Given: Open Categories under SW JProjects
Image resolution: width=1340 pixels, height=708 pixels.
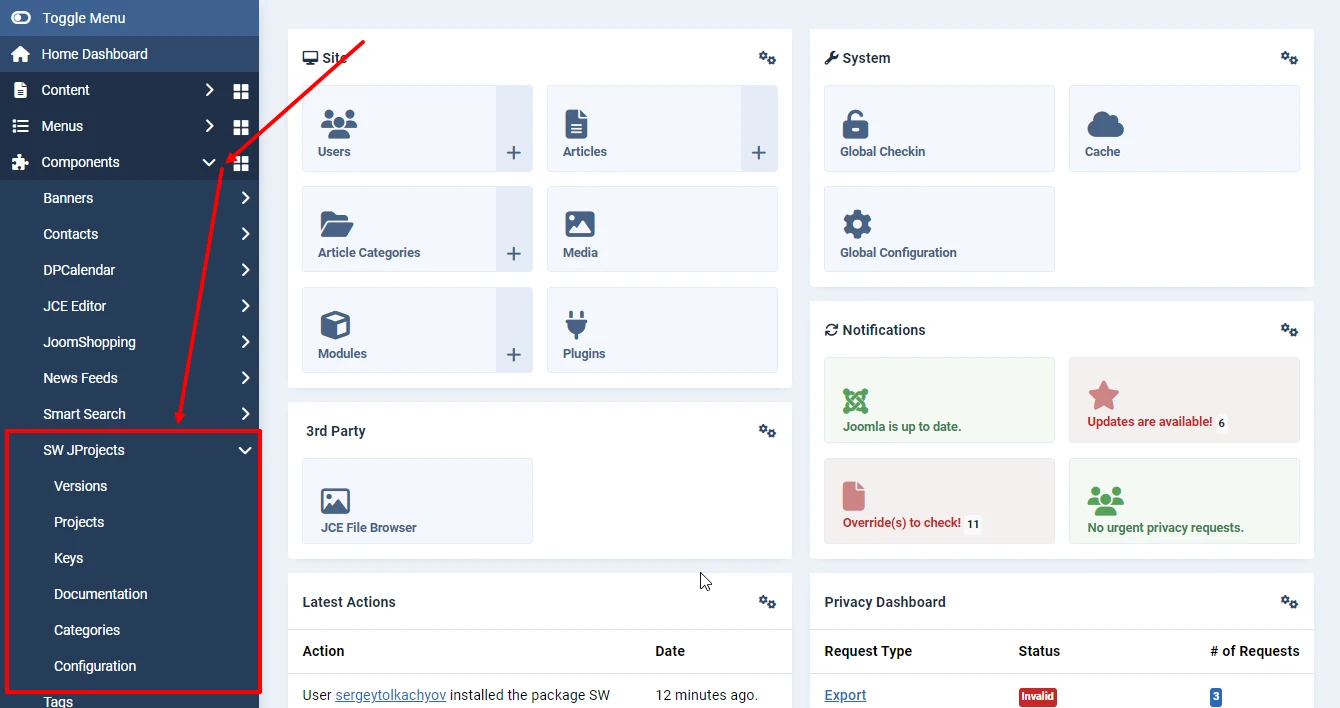Looking at the screenshot, I should pos(87,630).
